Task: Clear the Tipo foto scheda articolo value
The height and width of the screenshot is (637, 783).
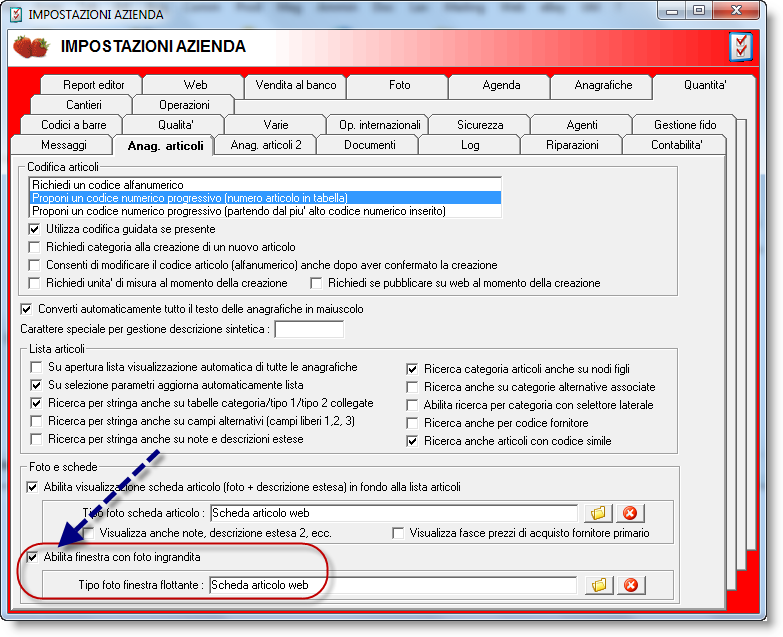Action: (630, 513)
